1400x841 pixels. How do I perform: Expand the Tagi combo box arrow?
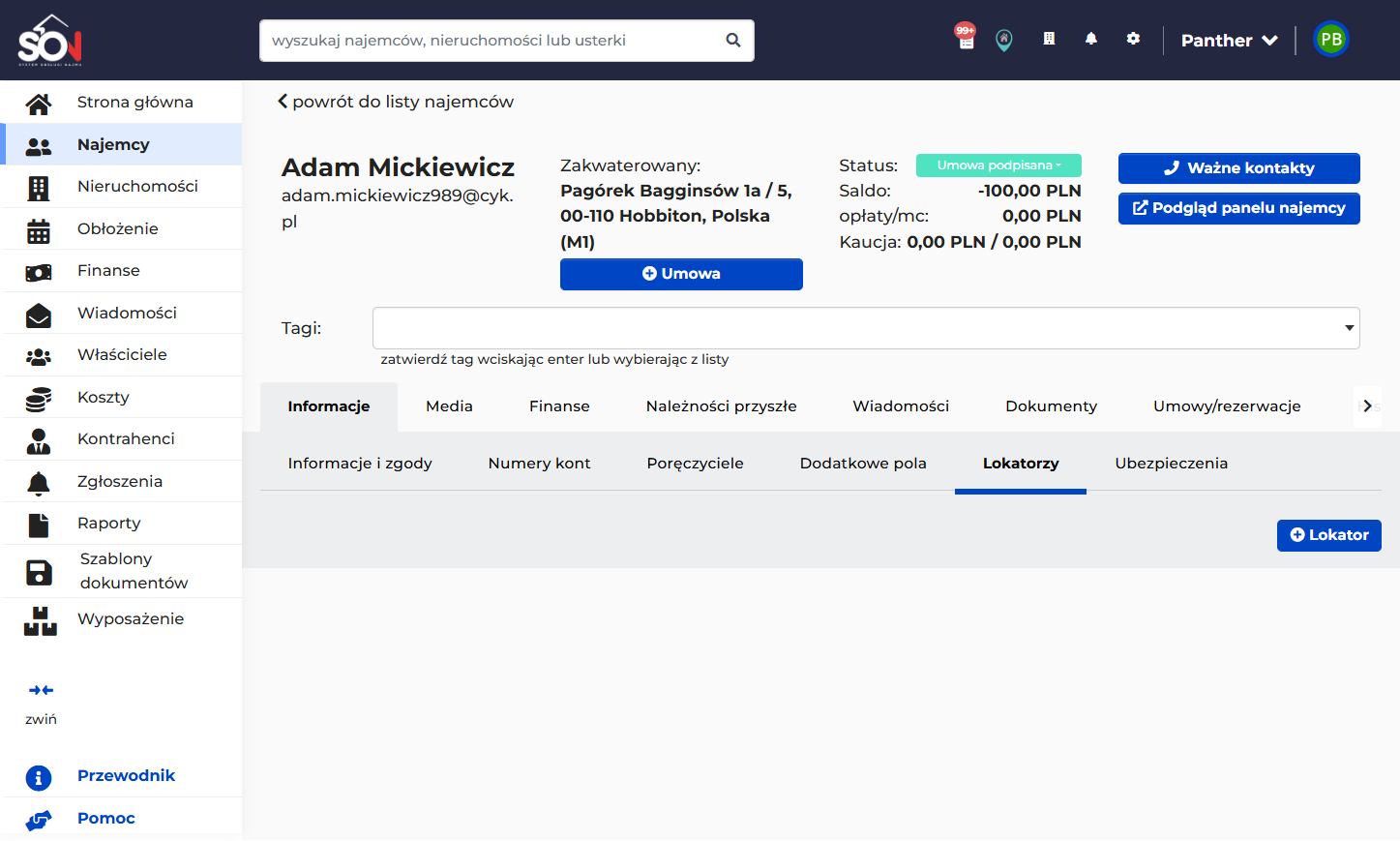point(1349,328)
